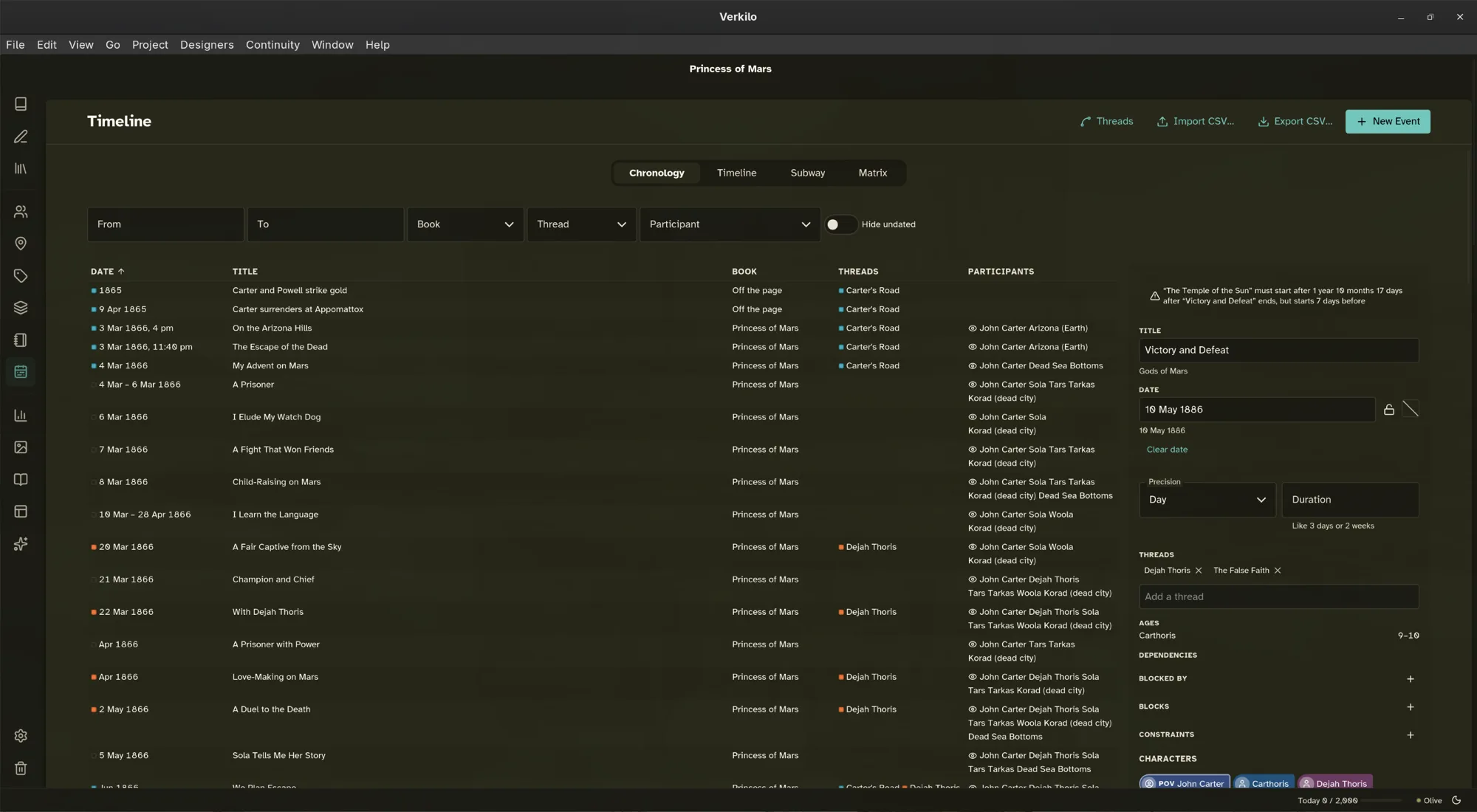
Task: Toggle the diagonal-line button beside the date lock
Action: (x=1411, y=409)
